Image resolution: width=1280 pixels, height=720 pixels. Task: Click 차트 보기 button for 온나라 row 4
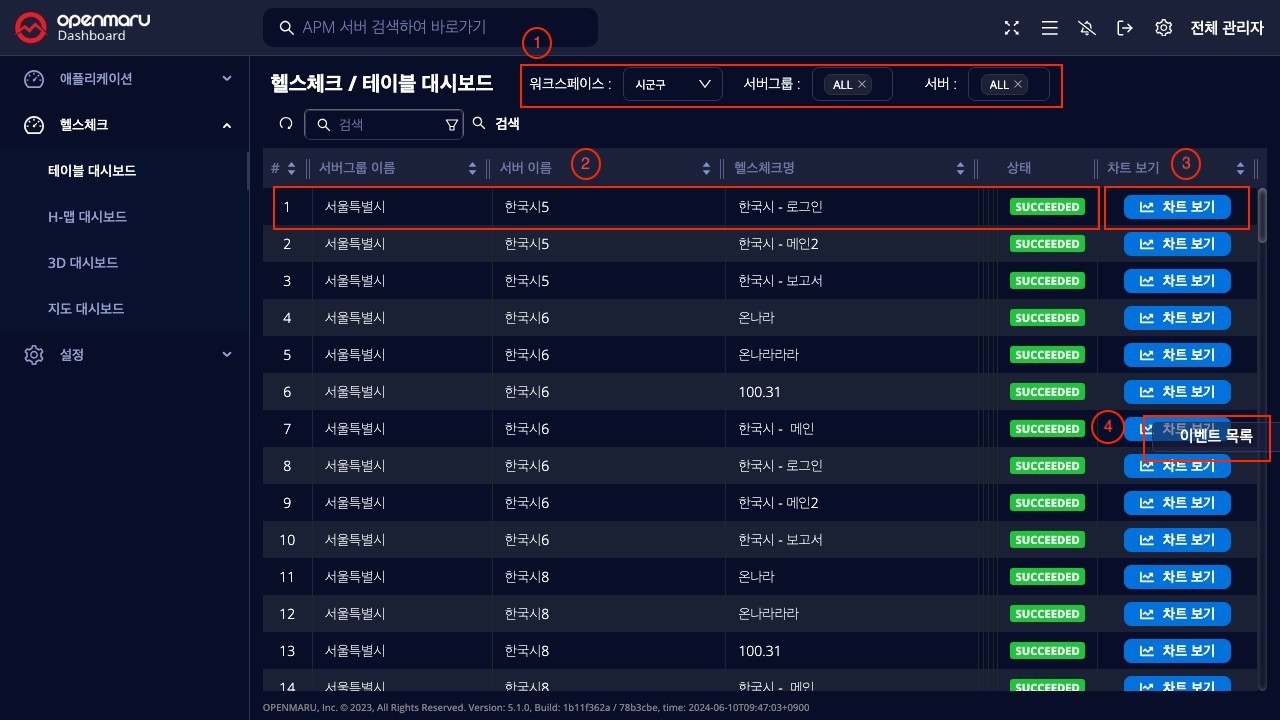[1177, 318]
